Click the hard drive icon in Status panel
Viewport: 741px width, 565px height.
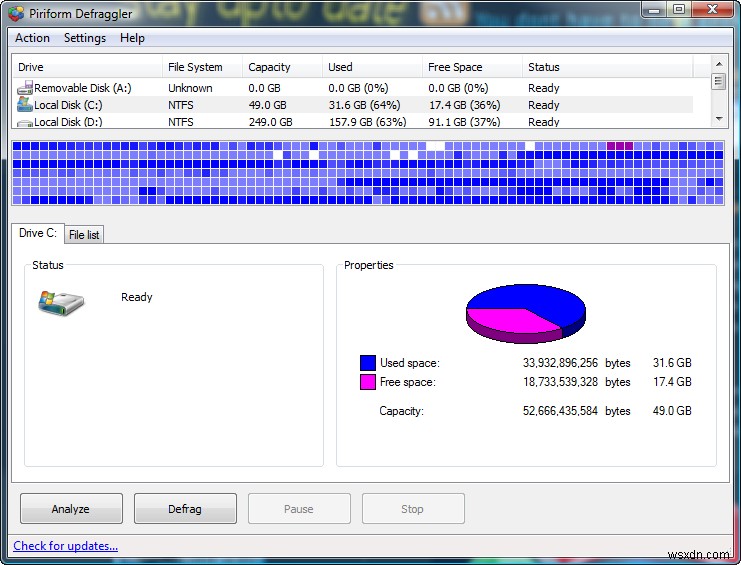(61, 303)
